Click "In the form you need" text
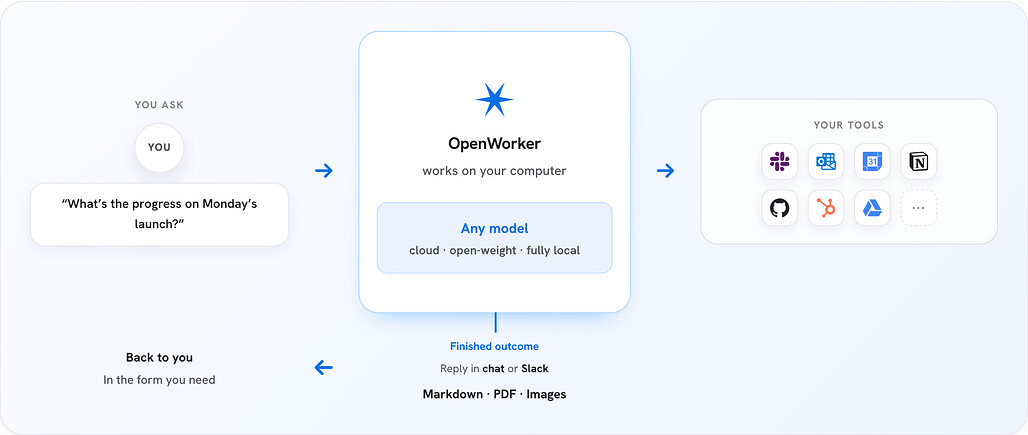Screen dimensions: 1028x435 click(x=159, y=379)
